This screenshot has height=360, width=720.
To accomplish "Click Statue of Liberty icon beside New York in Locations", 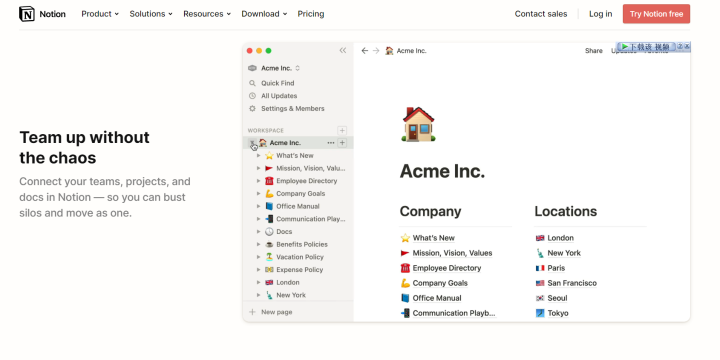I will click(540, 253).
